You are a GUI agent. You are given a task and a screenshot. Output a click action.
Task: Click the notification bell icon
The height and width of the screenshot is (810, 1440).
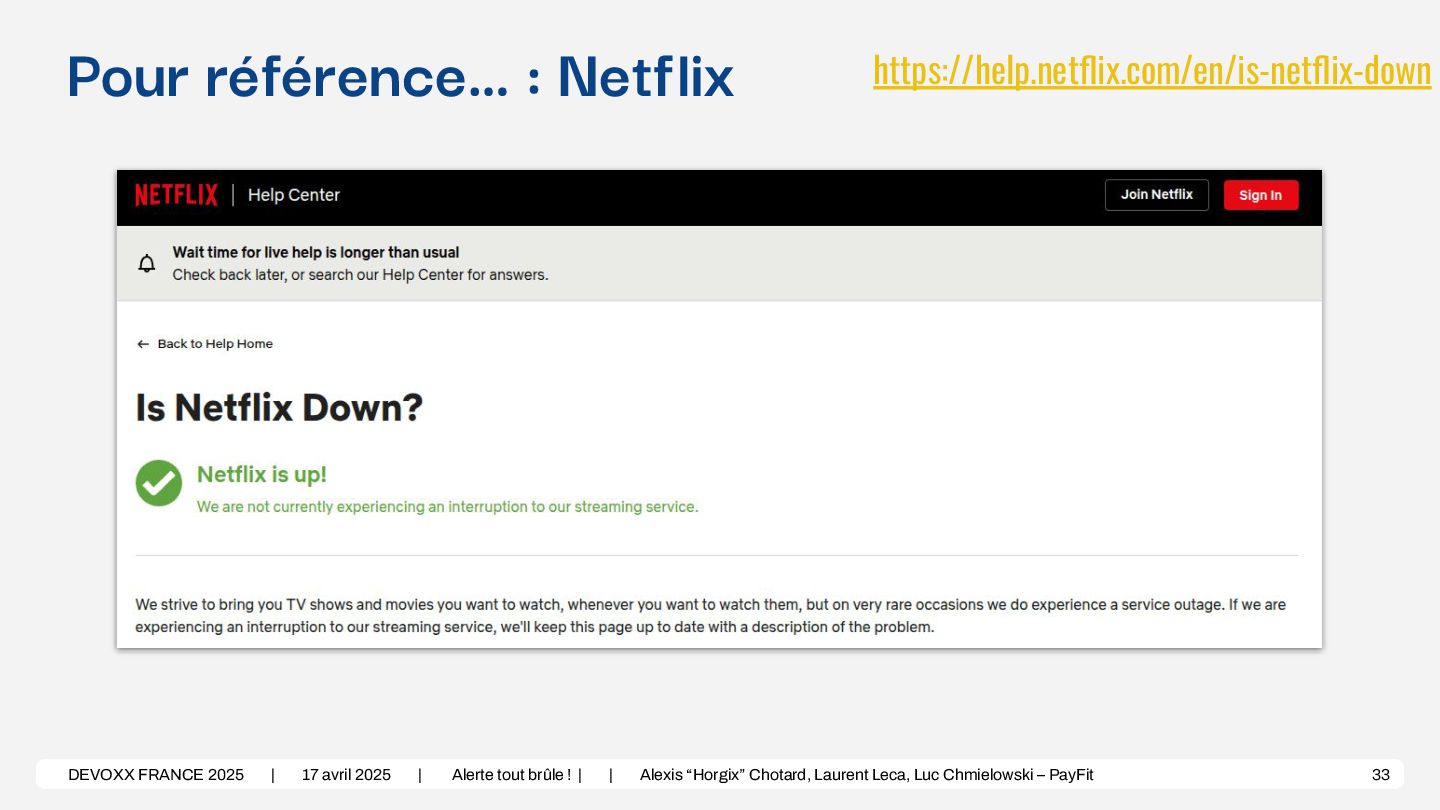point(147,263)
